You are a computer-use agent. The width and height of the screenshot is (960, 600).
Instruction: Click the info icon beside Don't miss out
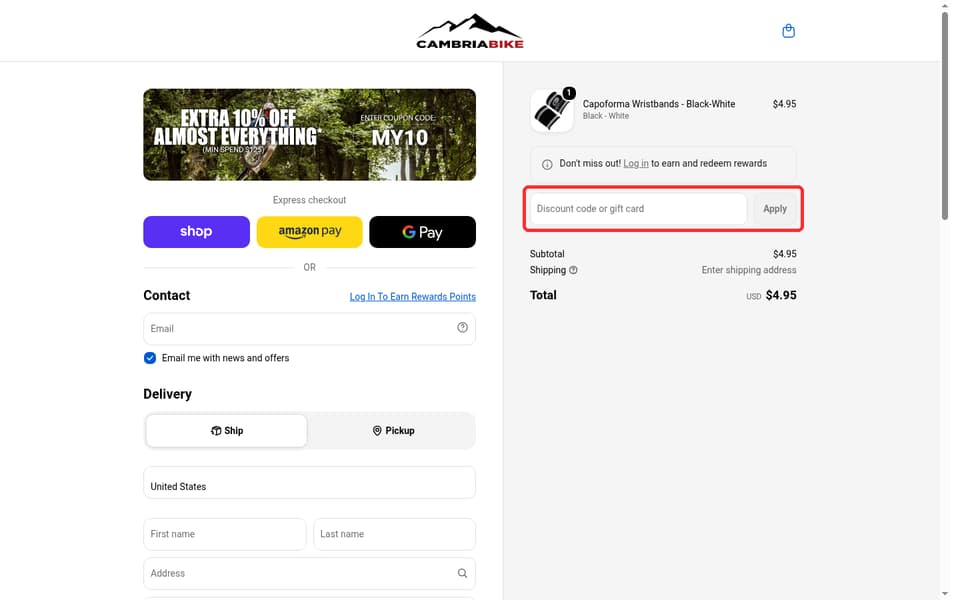[x=547, y=164]
